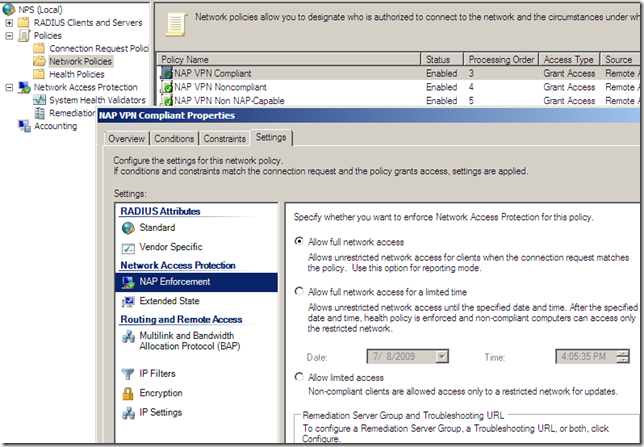
Task: Click the Network Policies open folder icon
Action: (39, 61)
